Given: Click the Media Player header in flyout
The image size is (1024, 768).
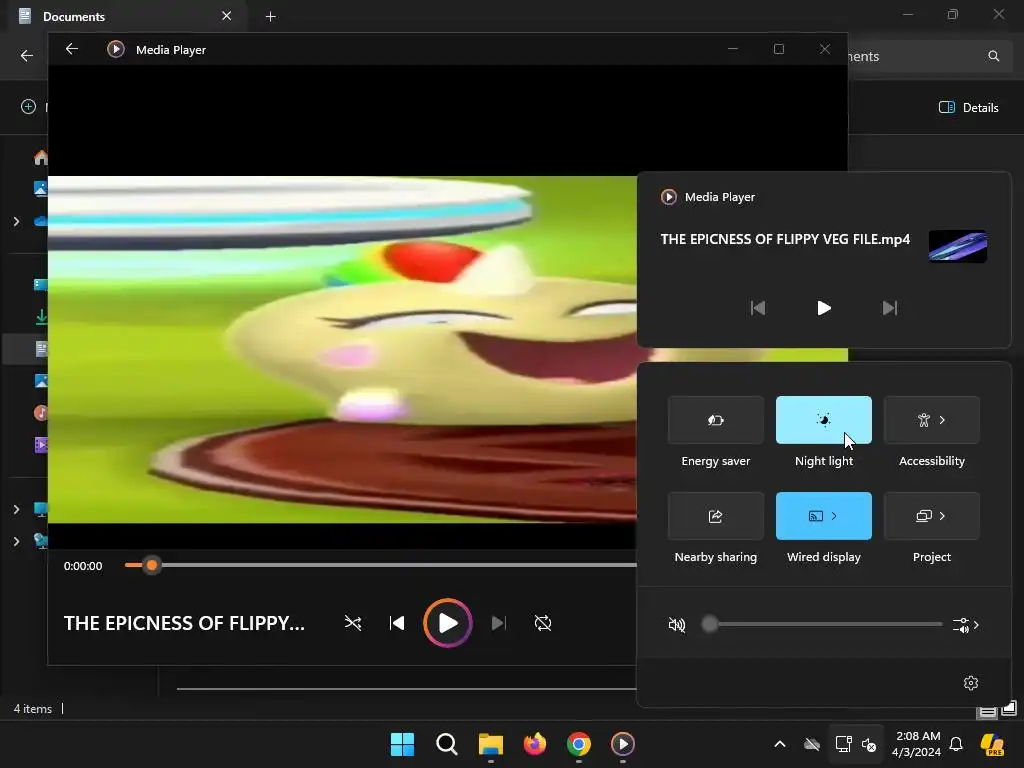Looking at the screenshot, I should coord(708,197).
